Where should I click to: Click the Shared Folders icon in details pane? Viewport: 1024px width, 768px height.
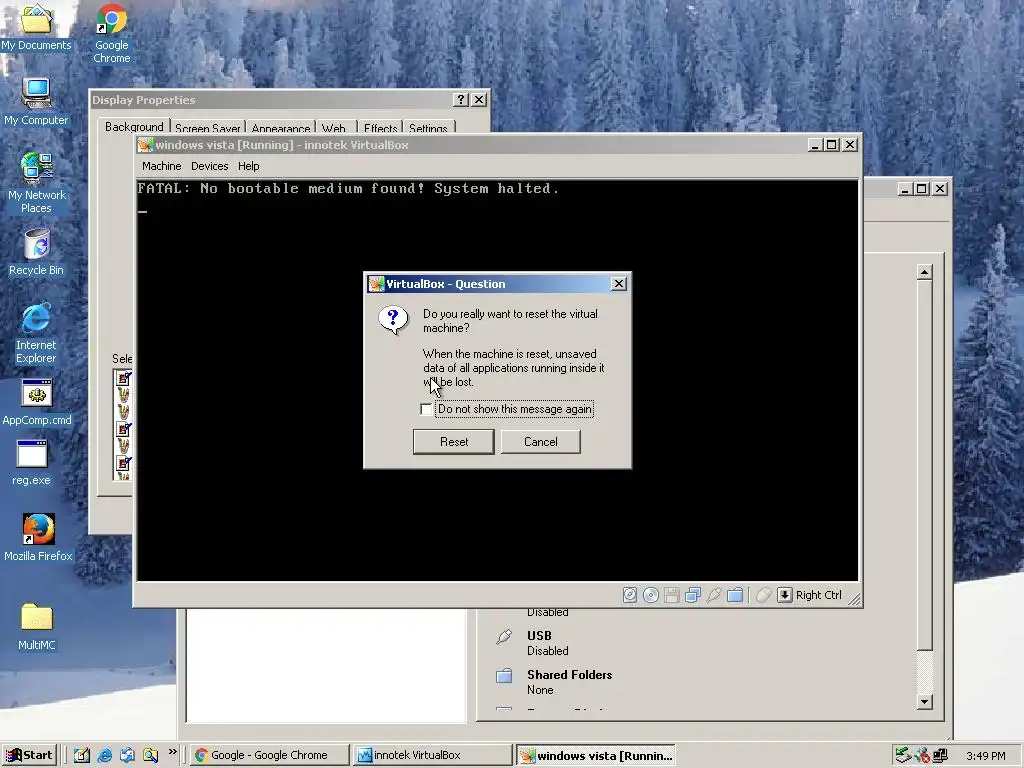[504, 675]
